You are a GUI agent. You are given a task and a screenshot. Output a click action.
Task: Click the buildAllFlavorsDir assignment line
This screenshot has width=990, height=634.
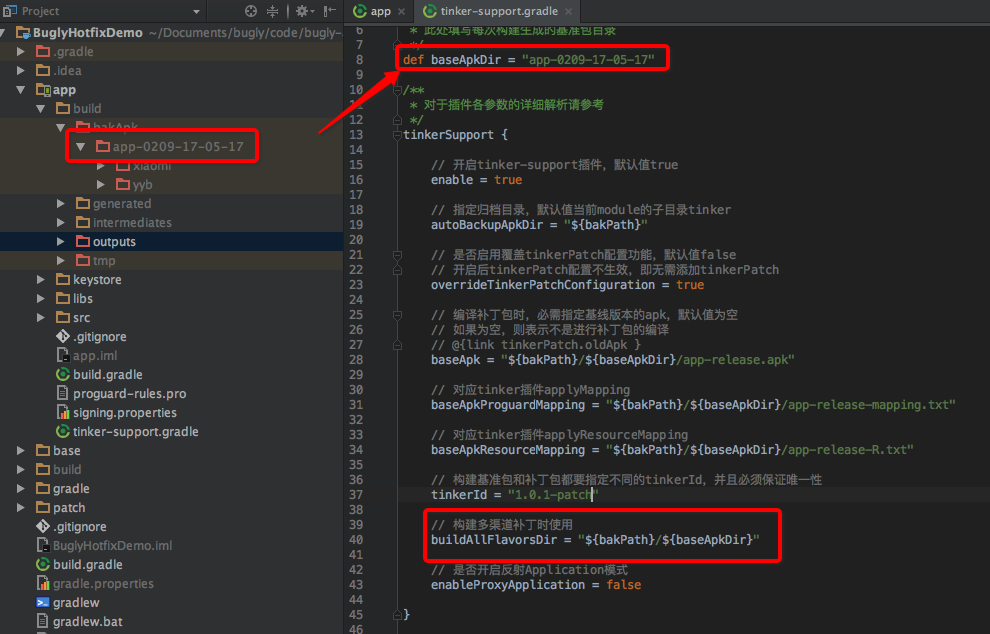595,540
